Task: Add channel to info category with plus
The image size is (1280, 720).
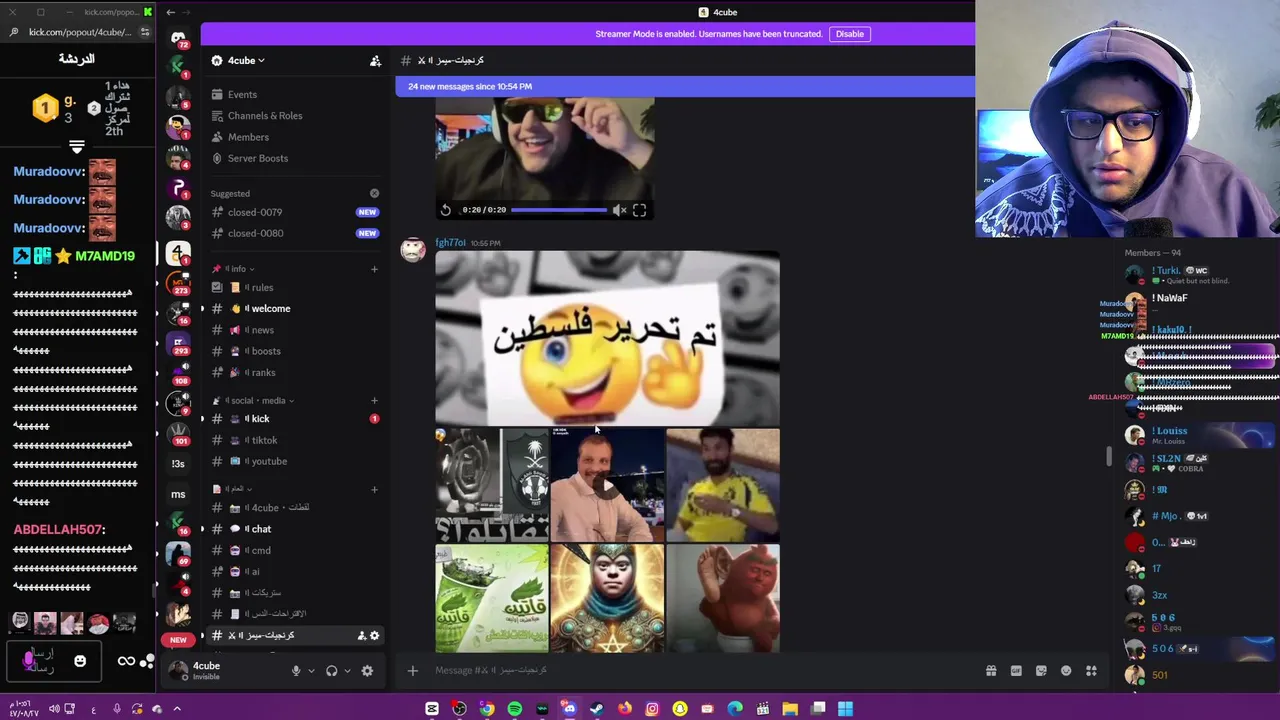Action: point(374,269)
